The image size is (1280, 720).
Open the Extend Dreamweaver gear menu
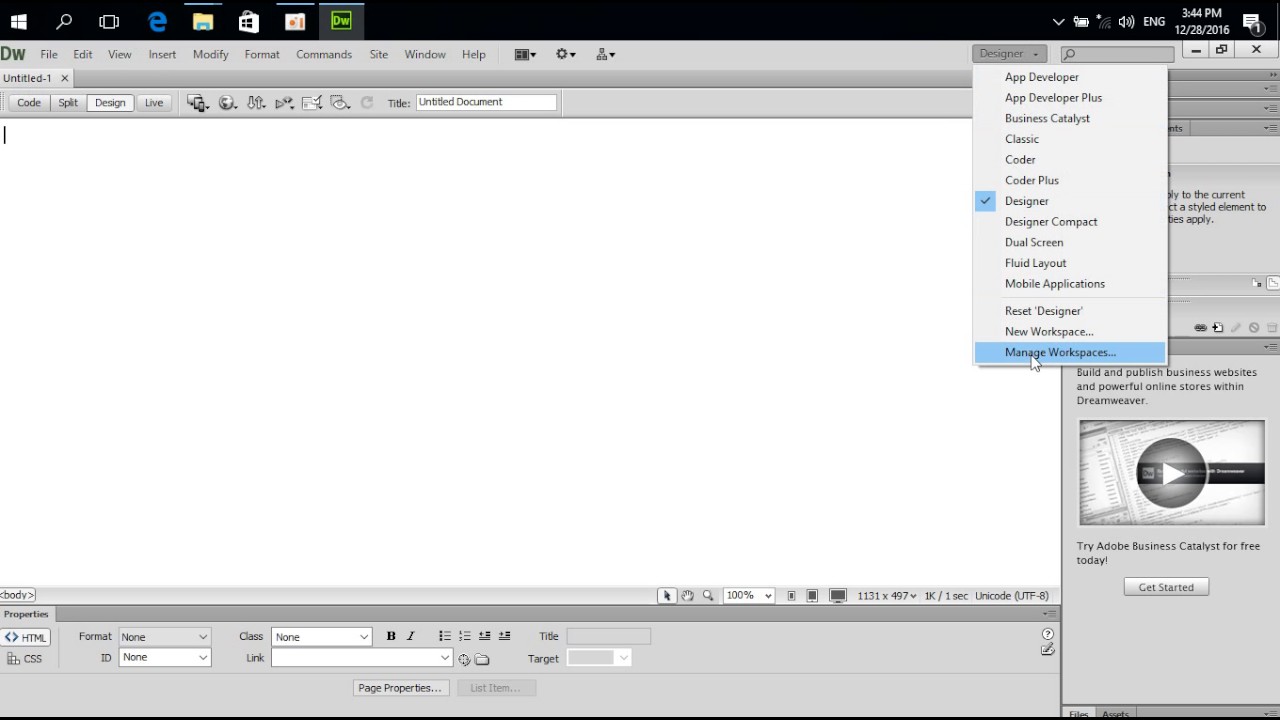(x=565, y=55)
